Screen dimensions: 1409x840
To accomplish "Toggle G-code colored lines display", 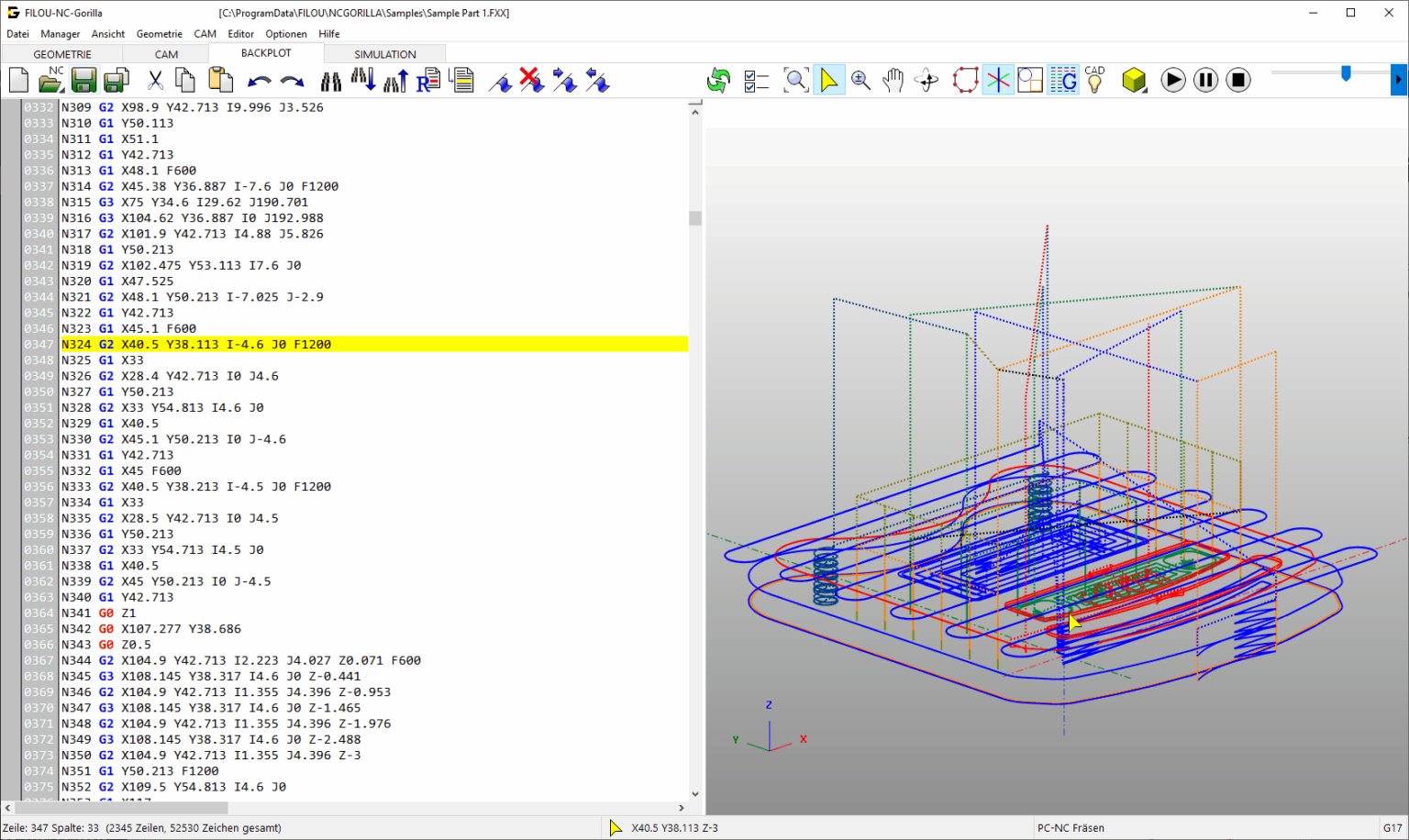I will [x=1063, y=81].
